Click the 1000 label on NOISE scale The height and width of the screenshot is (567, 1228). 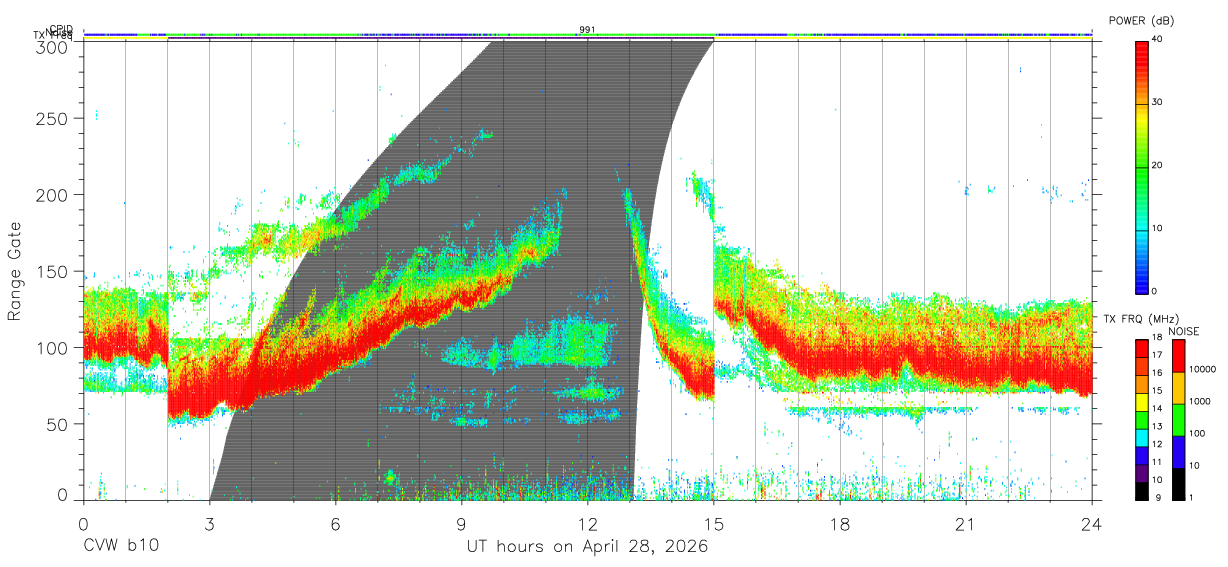coord(1200,401)
